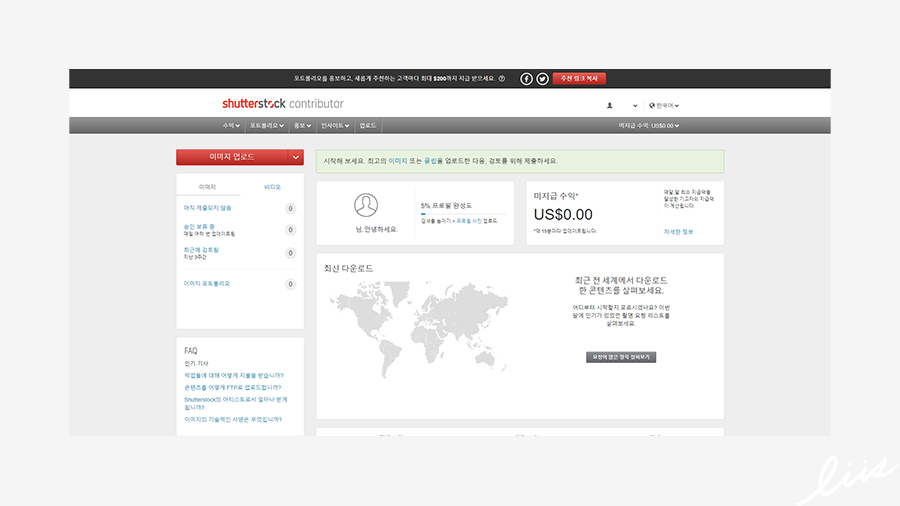This screenshot has width=900, height=506.
Task: Click the globe language icon
Action: click(x=652, y=106)
